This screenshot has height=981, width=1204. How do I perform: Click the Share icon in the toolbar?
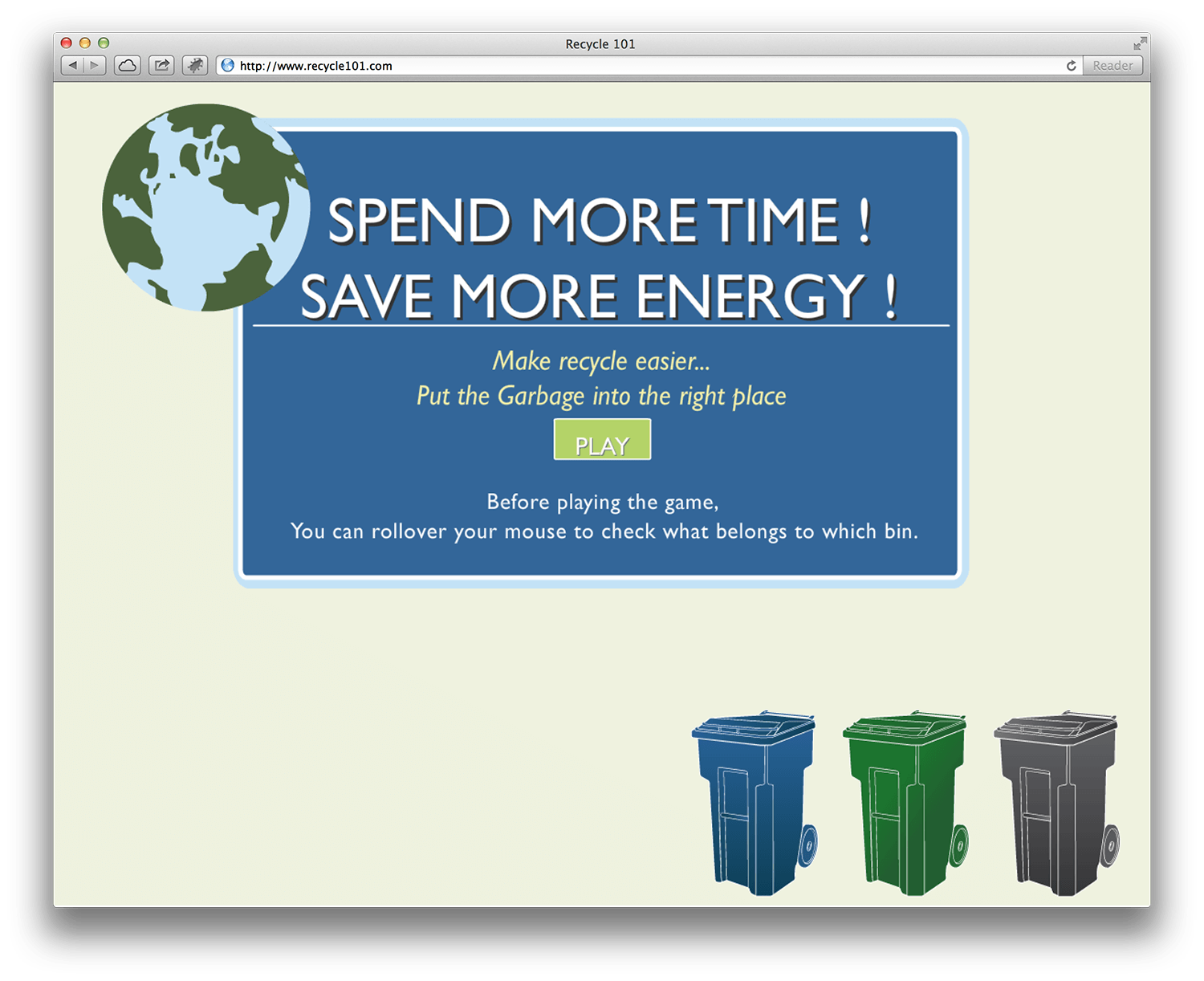click(x=161, y=66)
